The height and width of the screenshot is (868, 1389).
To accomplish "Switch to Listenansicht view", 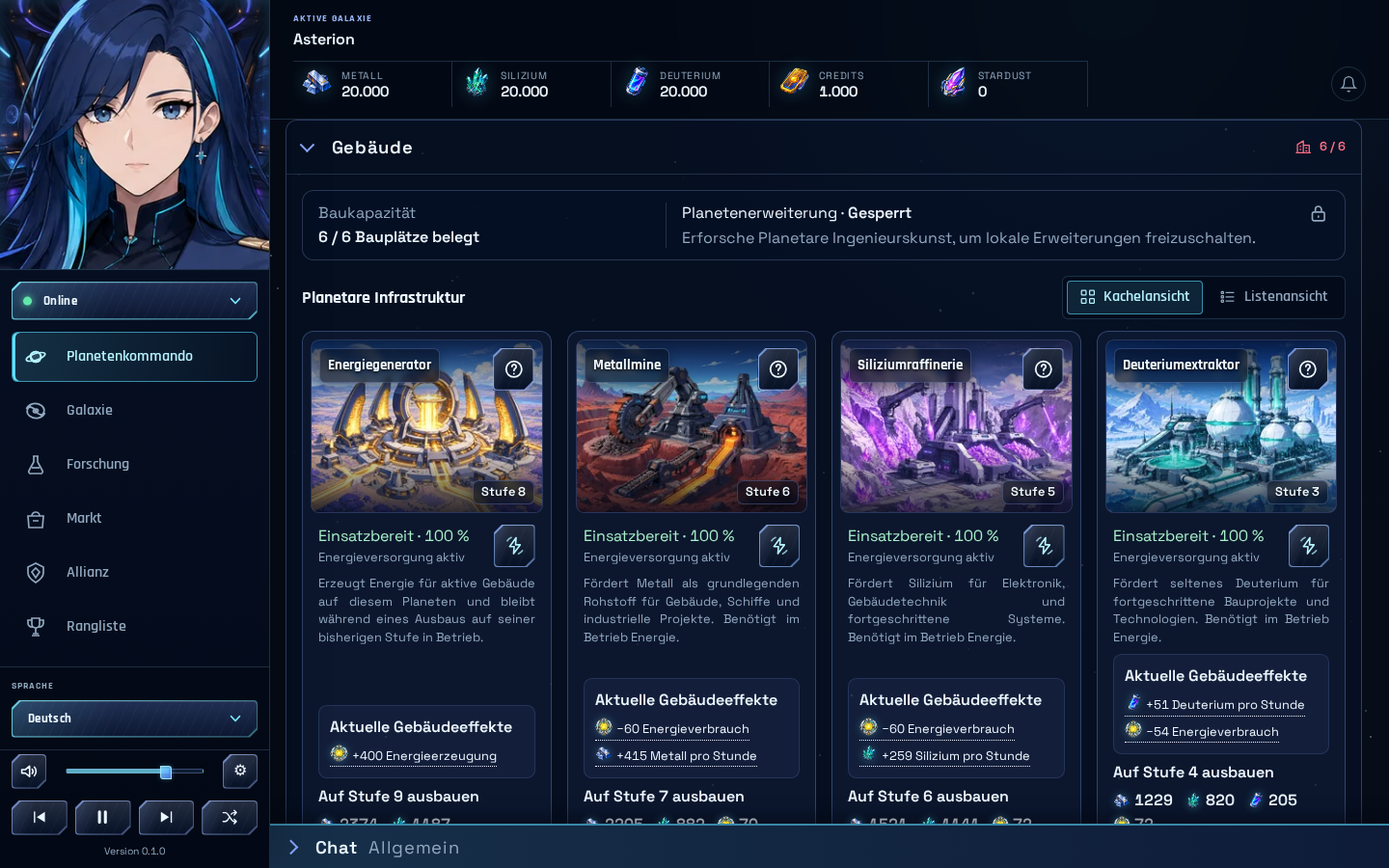I will (1273, 297).
